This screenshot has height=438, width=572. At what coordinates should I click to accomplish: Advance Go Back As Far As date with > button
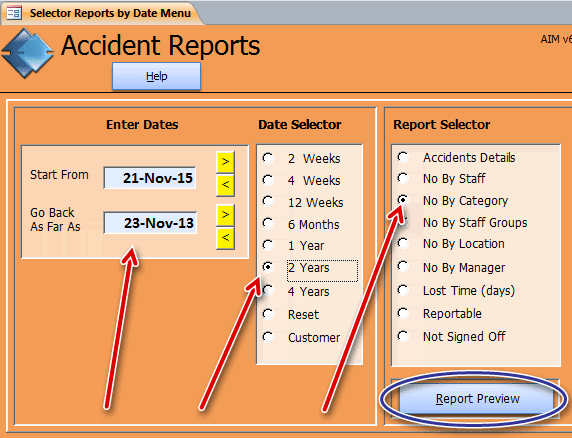pyautogui.click(x=225, y=215)
